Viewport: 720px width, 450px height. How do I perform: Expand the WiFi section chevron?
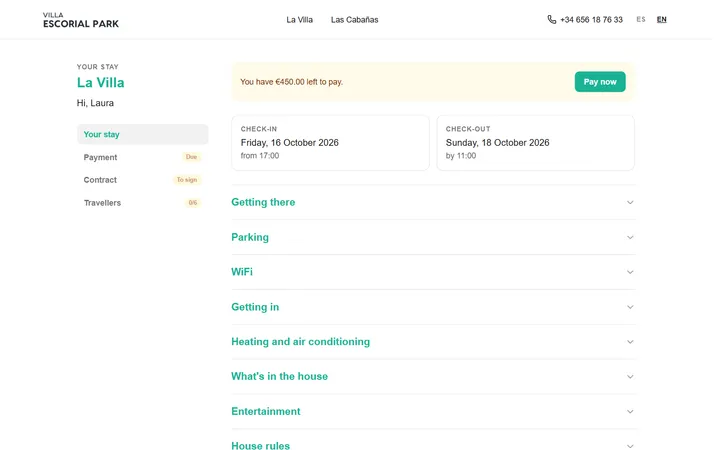tap(630, 272)
